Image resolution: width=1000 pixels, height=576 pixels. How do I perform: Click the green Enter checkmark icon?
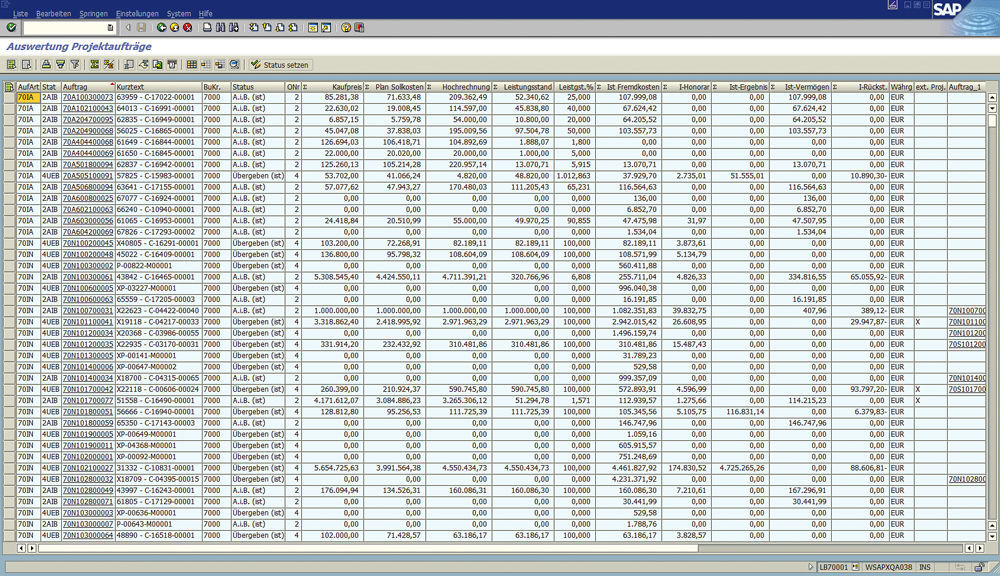pyautogui.click(x=11, y=27)
